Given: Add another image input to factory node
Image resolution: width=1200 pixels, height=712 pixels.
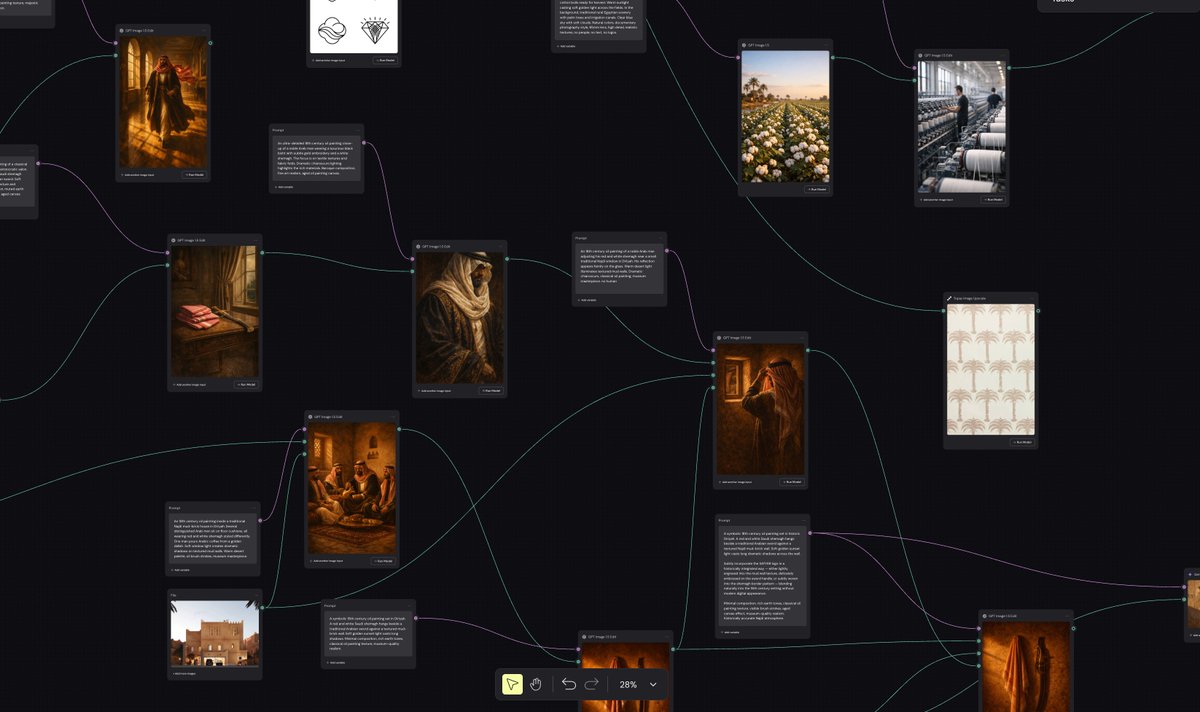Looking at the screenshot, I should coord(936,199).
